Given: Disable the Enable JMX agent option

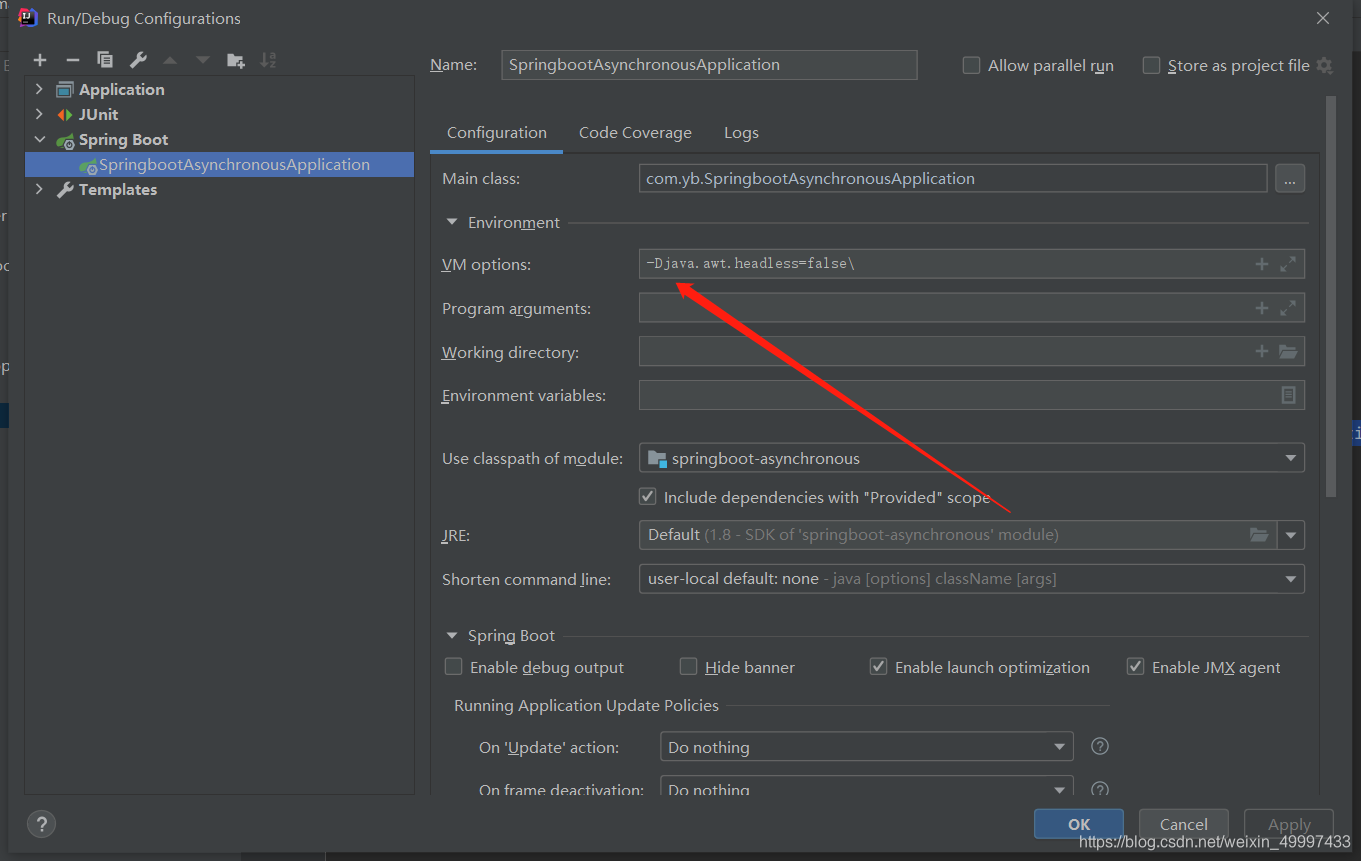Looking at the screenshot, I should point(1136,666).
